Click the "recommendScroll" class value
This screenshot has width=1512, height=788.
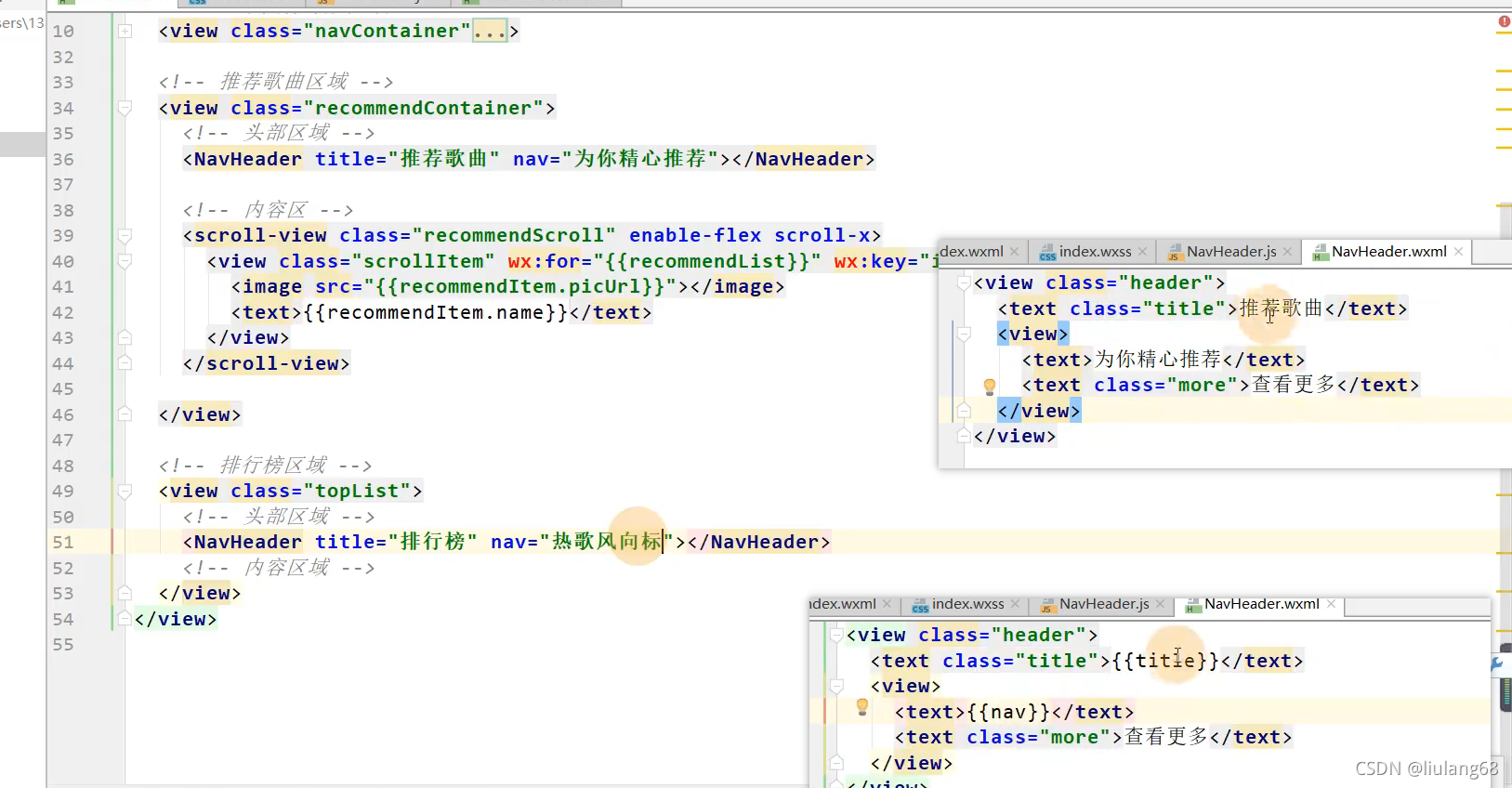pyautogui.click(x=514, y=236)
